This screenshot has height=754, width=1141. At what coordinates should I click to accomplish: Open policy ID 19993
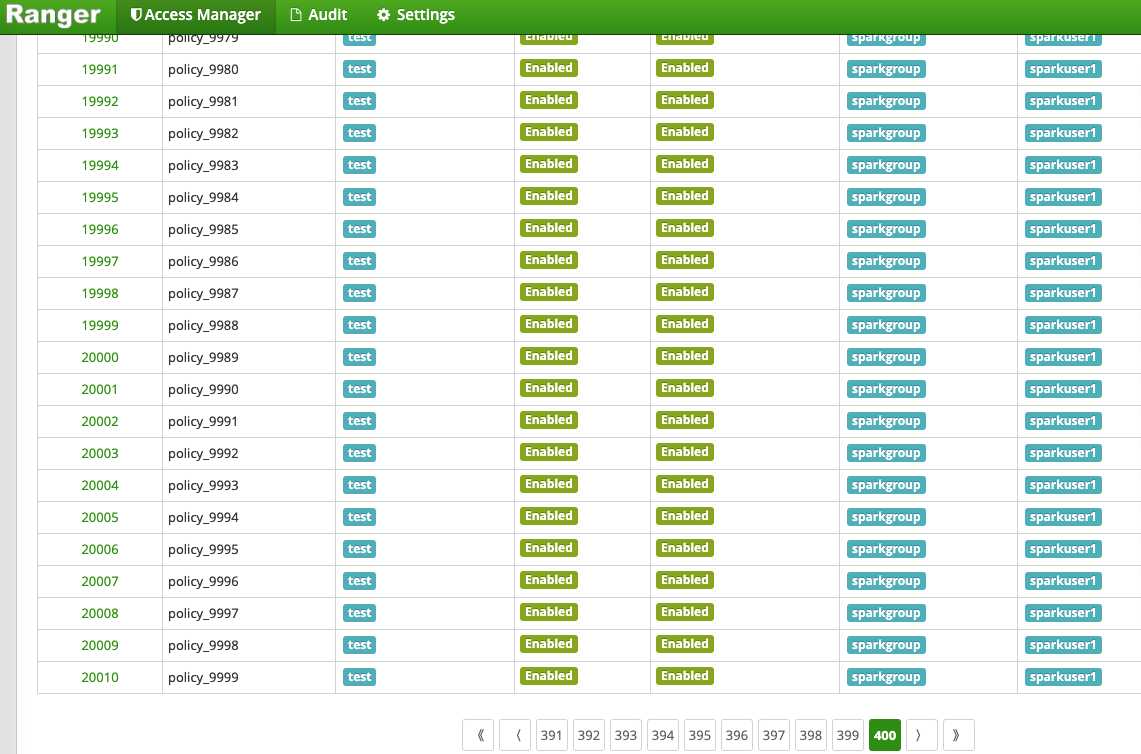100,133
